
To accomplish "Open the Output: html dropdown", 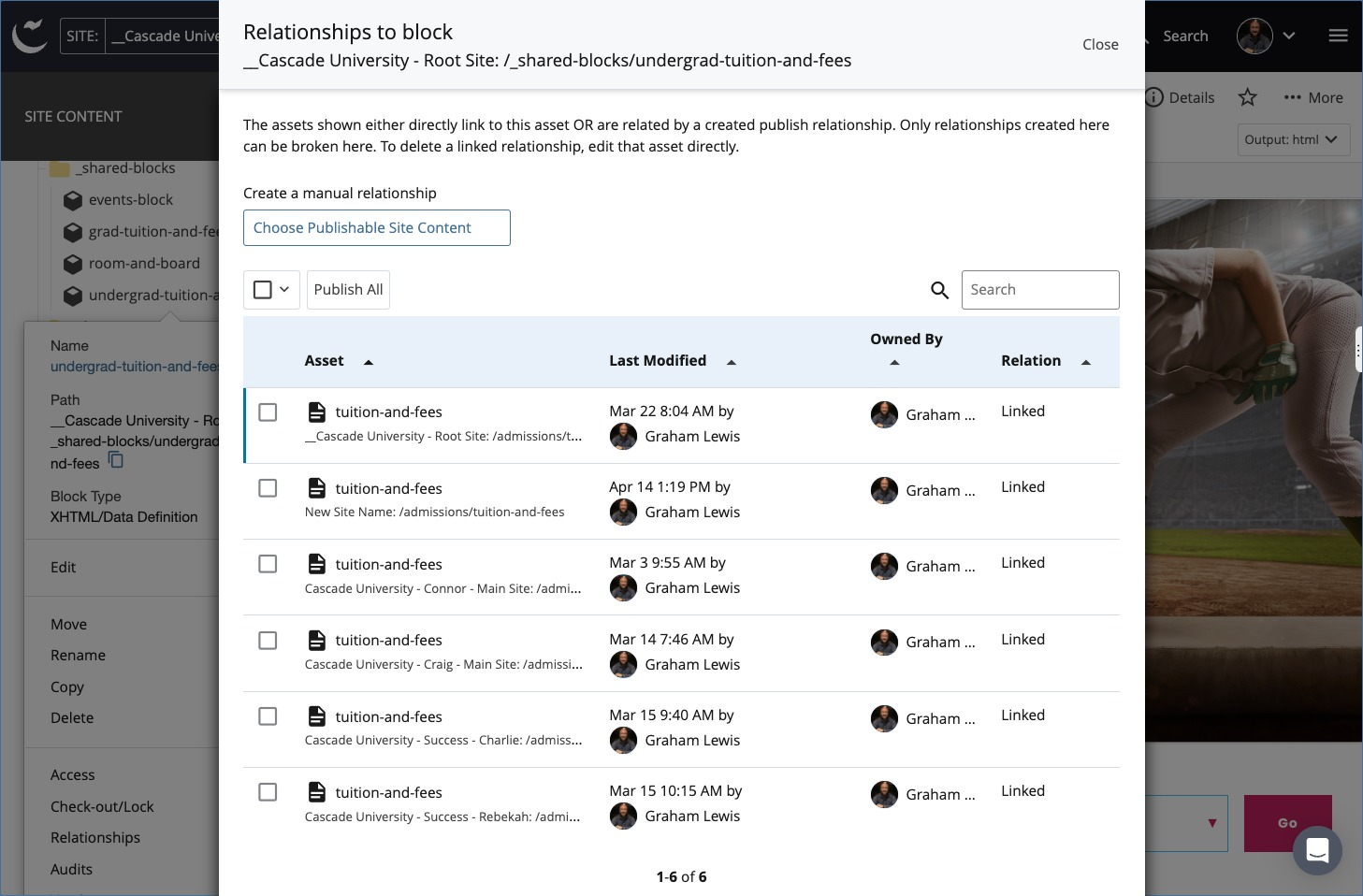I will click(x=1294, y=139).
